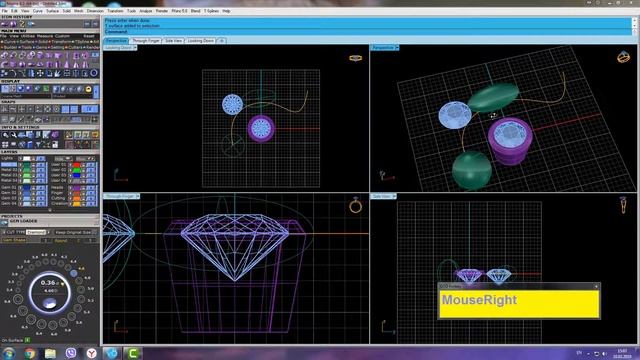The height and width of the screenshot is (360, 640).
Task: Open the Builder category in main menu
Action: (10, 47)
